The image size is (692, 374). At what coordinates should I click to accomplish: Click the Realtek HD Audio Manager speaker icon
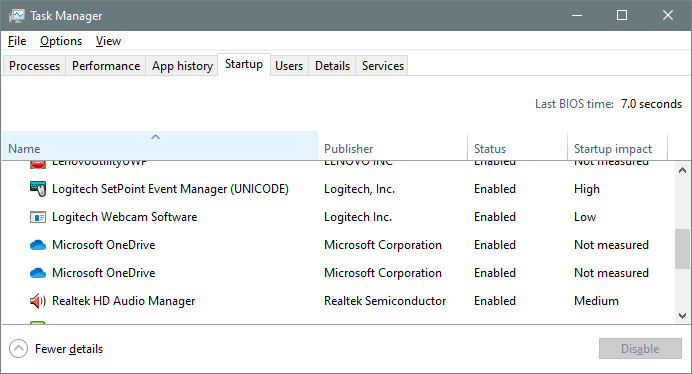tap(38, 301)
